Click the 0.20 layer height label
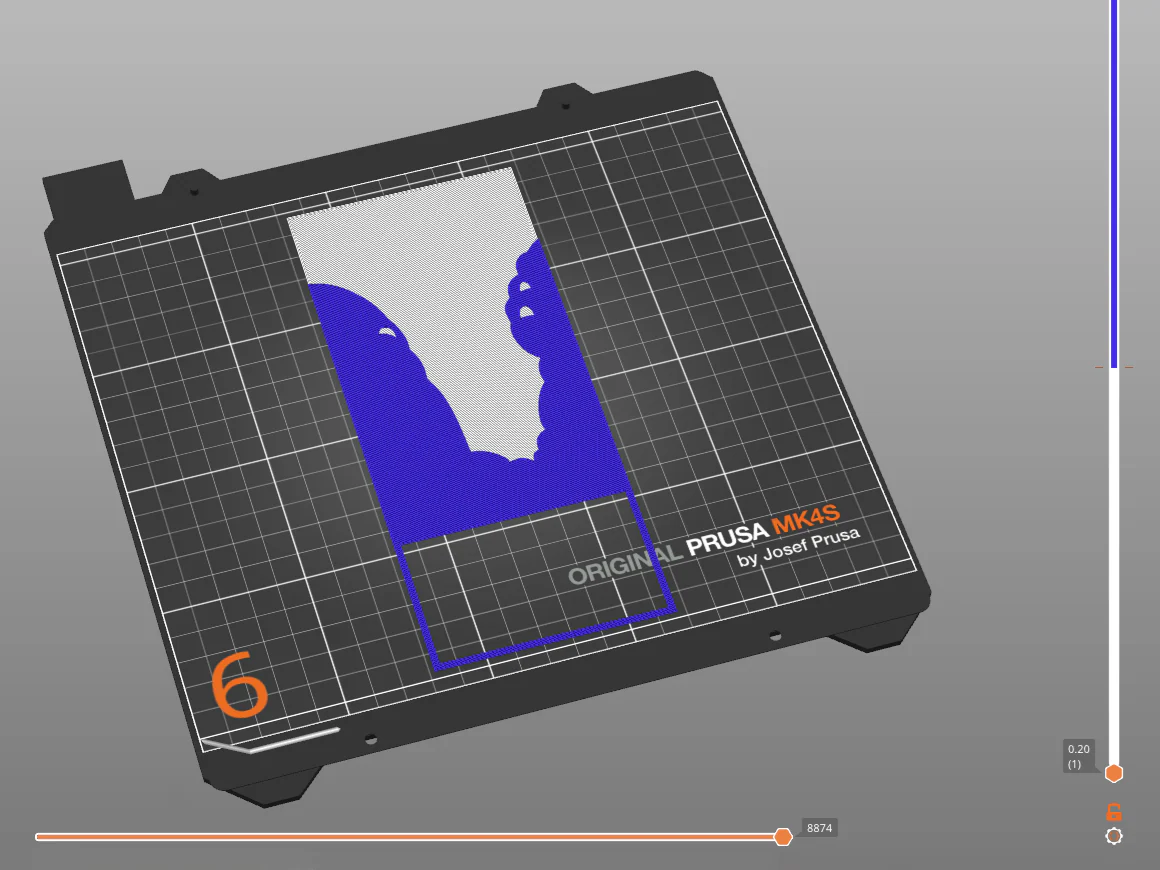The height and width of the screenshot is (870, 1160). coord(1079,755)
